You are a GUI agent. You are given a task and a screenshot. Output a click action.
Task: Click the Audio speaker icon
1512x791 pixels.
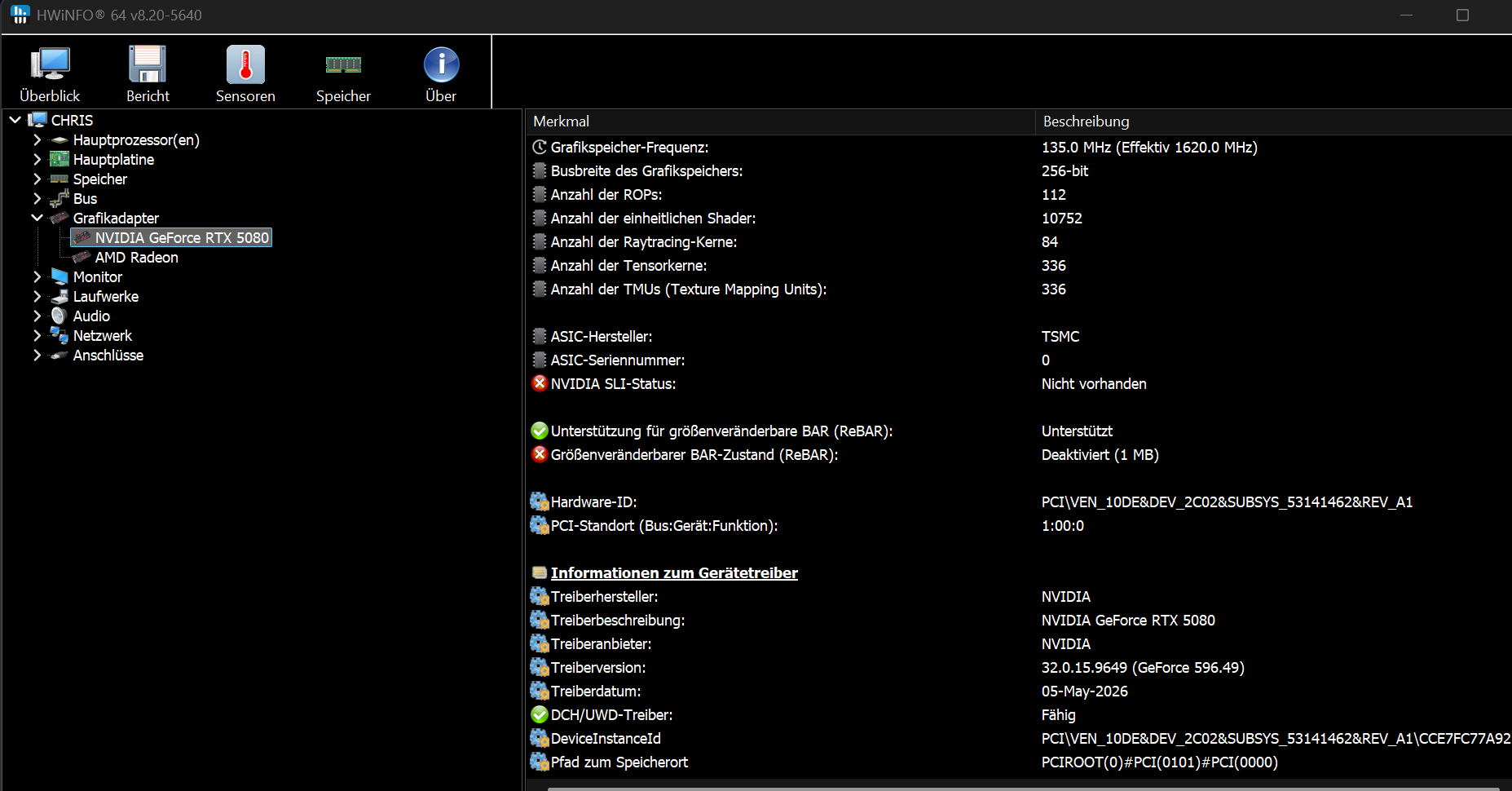tap(60, 316)
